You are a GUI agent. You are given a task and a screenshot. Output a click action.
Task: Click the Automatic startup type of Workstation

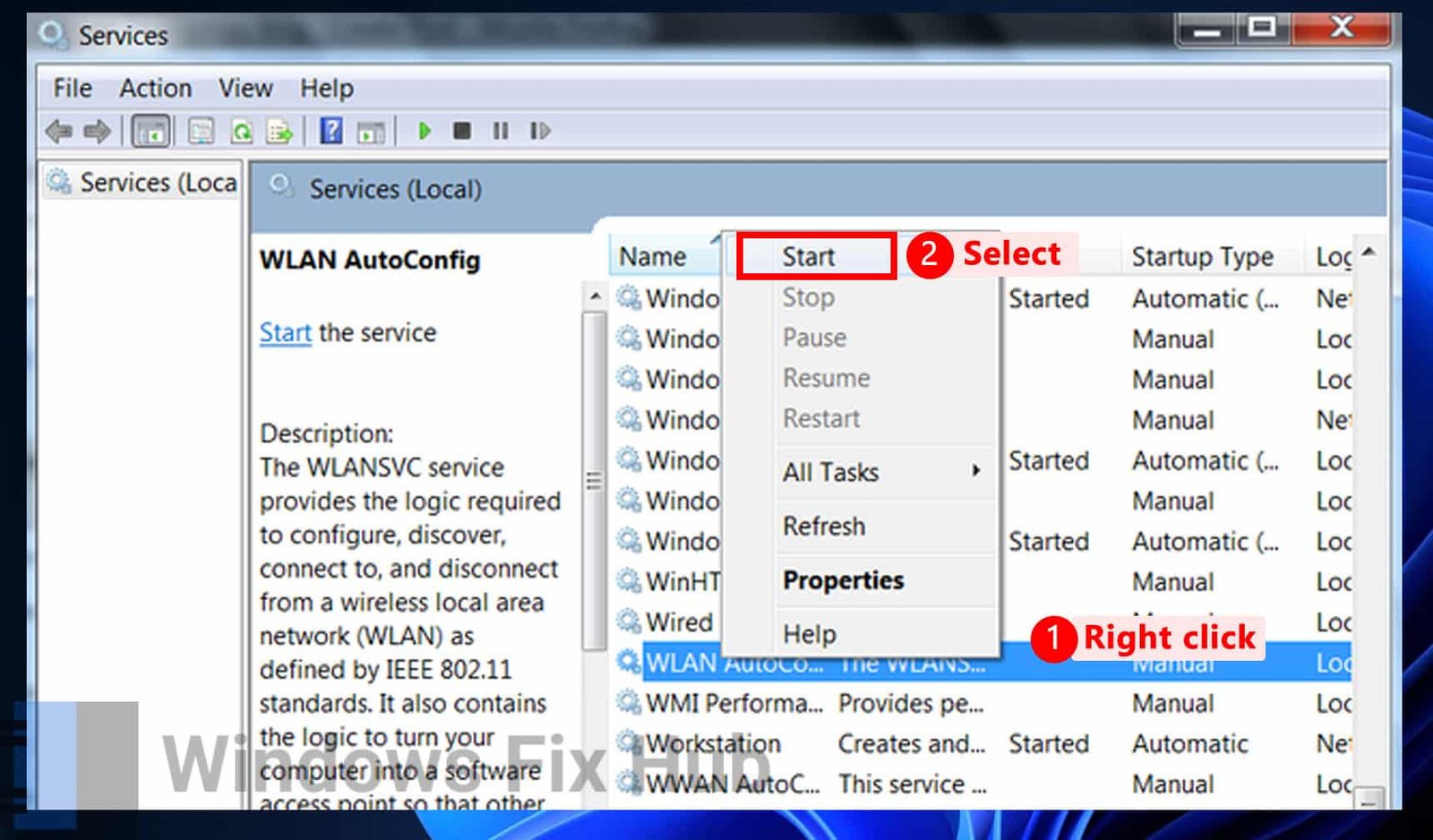coord(1189,743)
